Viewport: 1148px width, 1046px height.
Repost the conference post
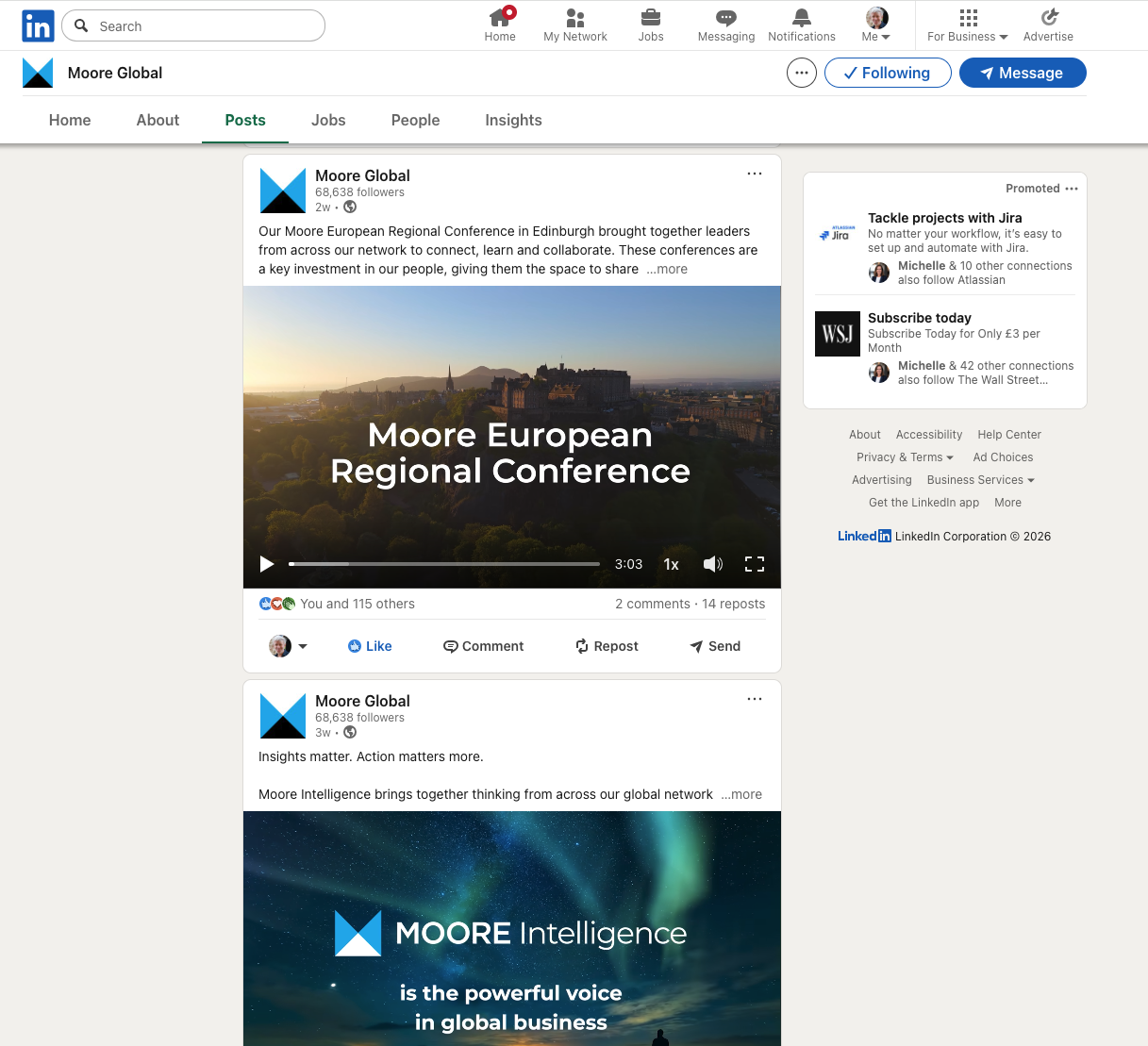(x=607, y=646)
